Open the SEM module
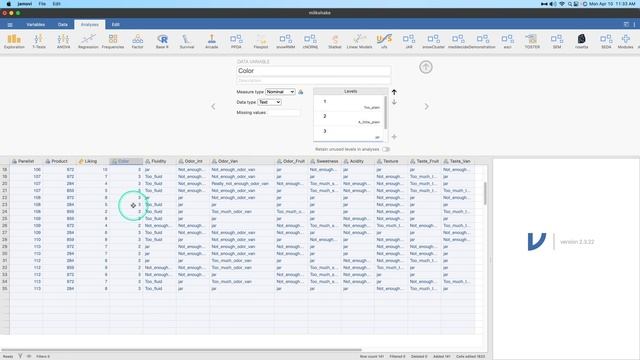Screen dimensions: 640x360 coord(557,41)
